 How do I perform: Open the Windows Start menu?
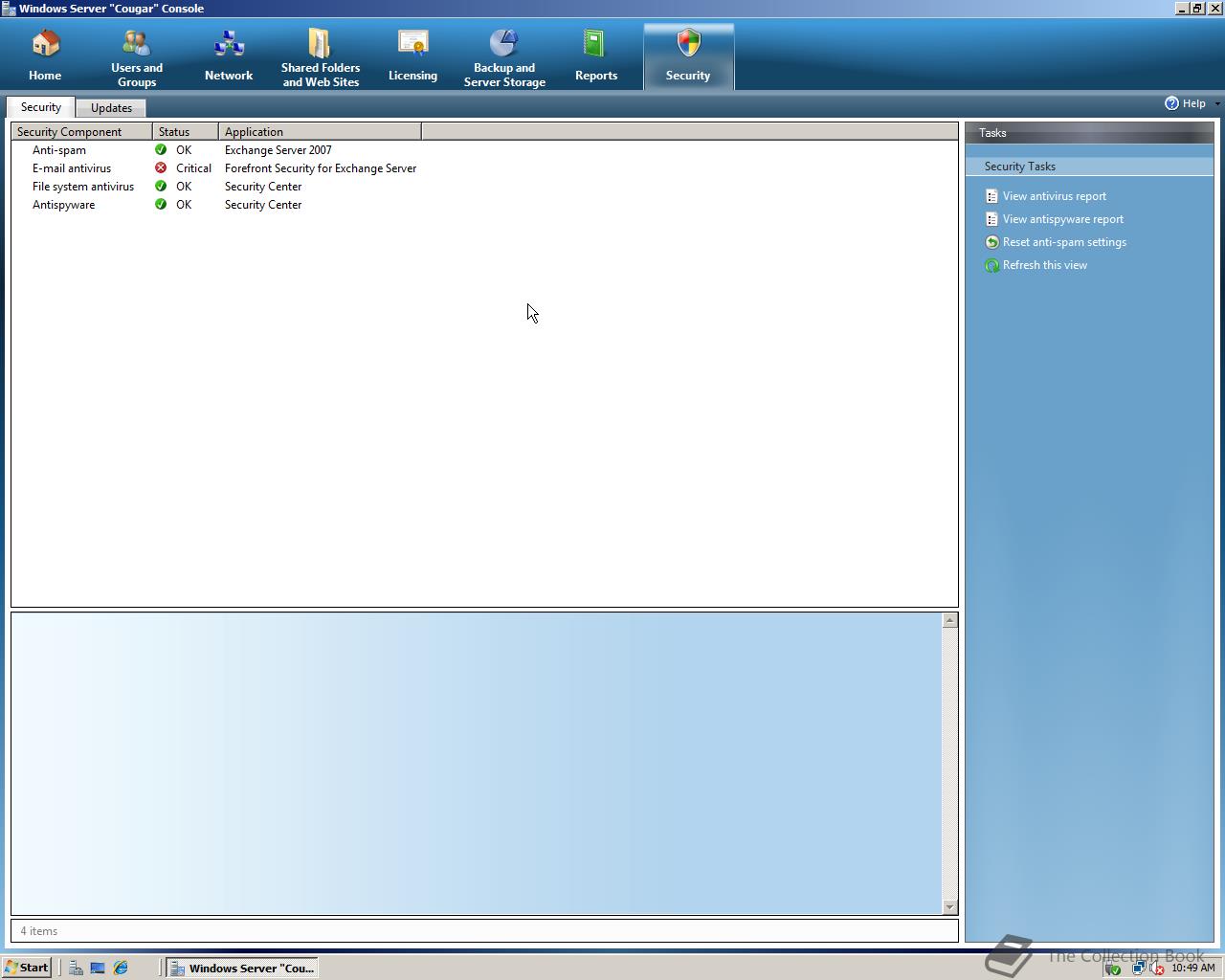[x=27, y=968]
